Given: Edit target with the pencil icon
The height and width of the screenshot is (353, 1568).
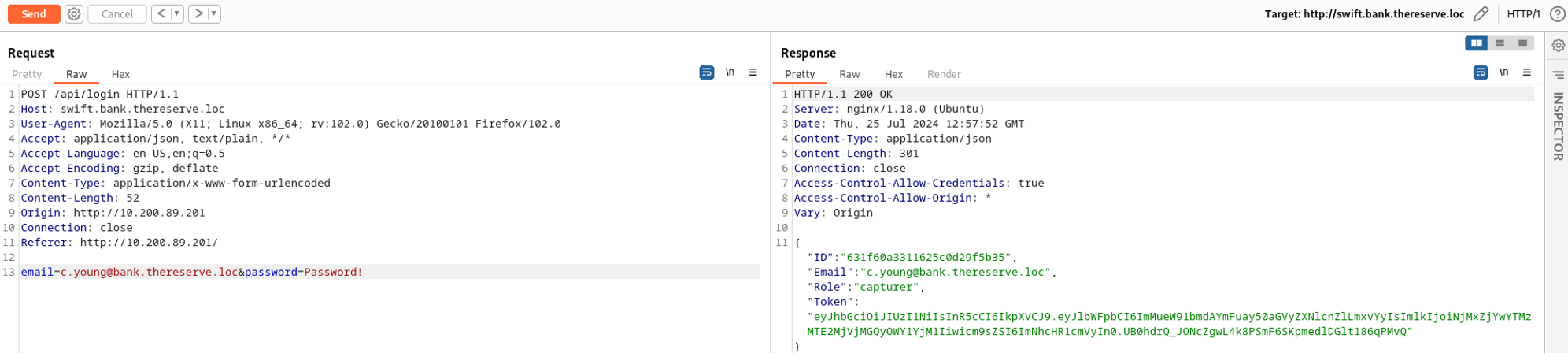Looking at the screenshot, I should click(1481, 13).
